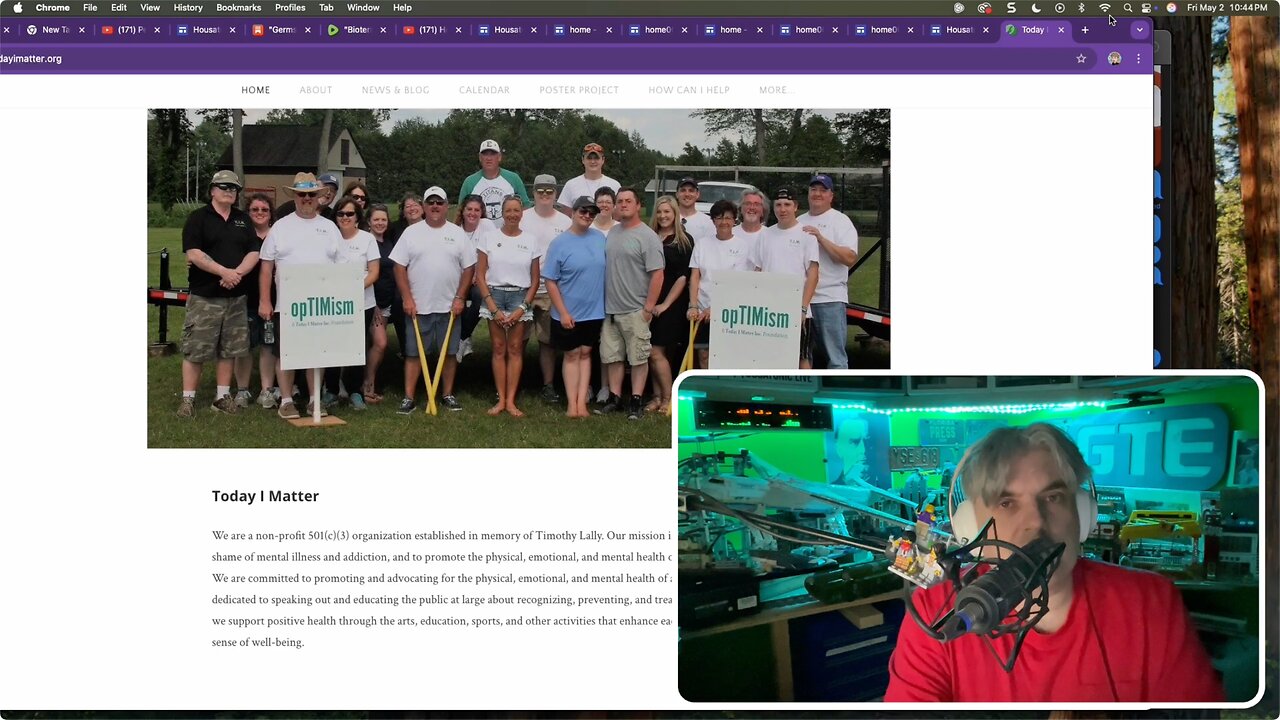Viewport: 1280px width, 720px height.
Task: Click the date and time Fri May 2
Action: (x=1229, y=7)
